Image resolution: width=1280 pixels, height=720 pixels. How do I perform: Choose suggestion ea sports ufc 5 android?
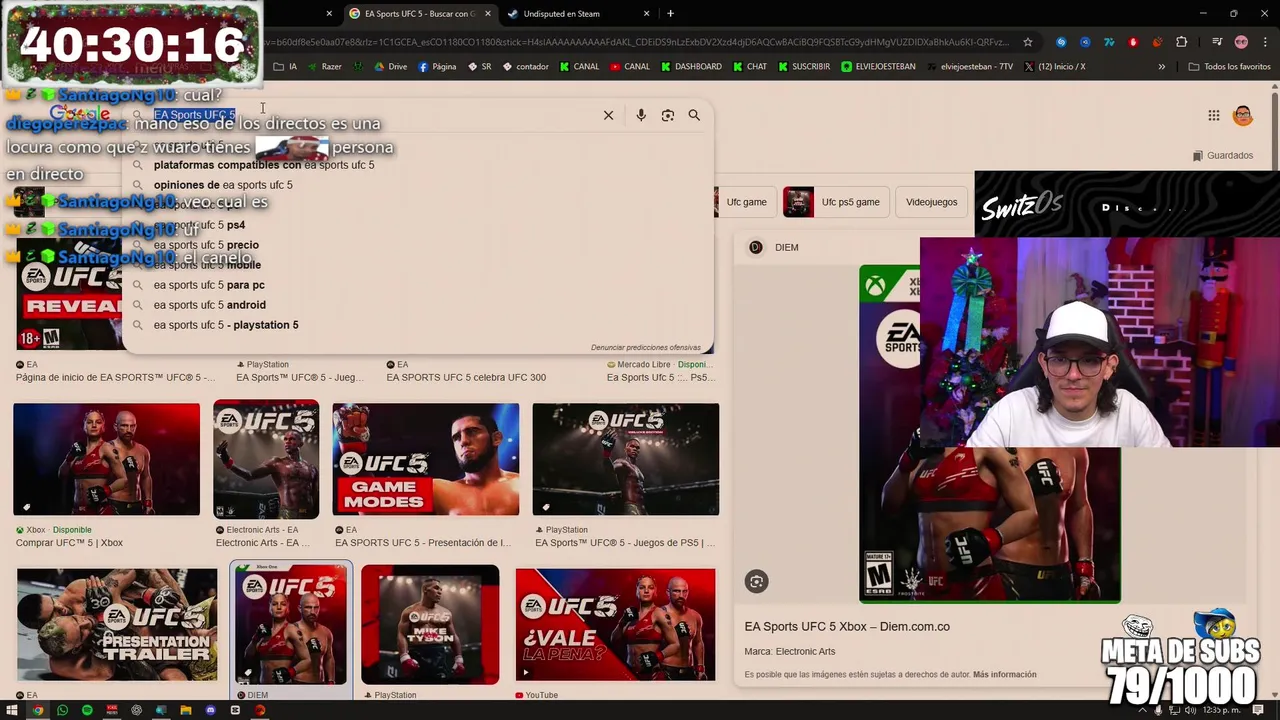(x=418, y=305)
